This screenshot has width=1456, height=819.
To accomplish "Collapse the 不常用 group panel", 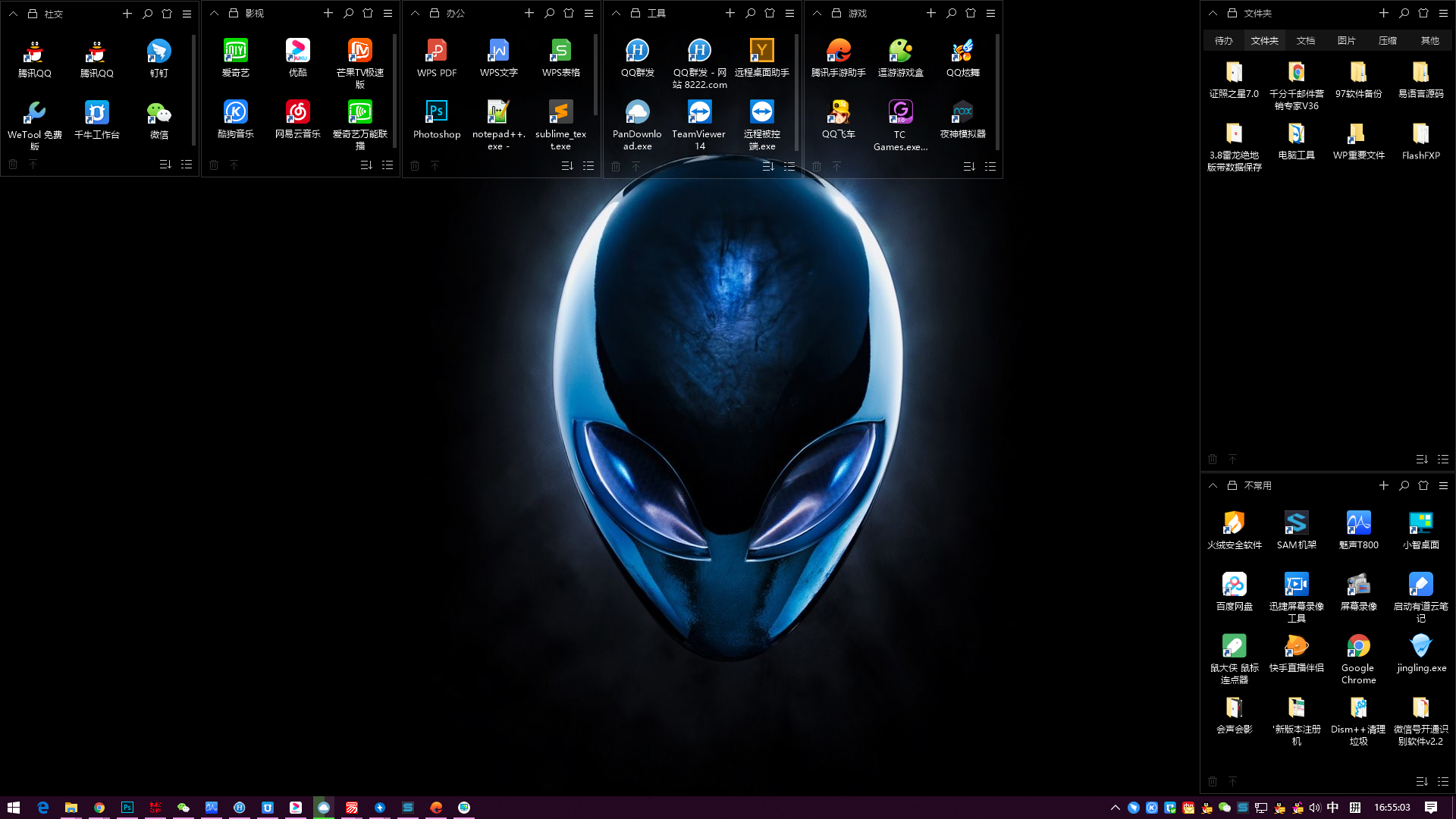I will (1213, 485).
